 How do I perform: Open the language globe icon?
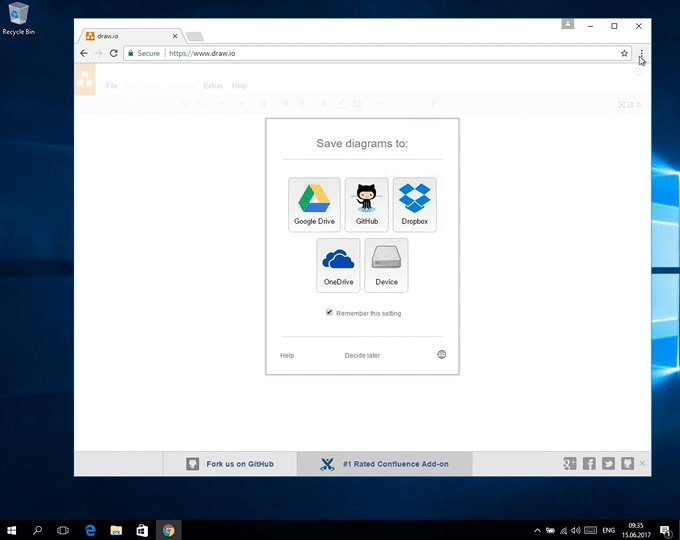[441, 354]
